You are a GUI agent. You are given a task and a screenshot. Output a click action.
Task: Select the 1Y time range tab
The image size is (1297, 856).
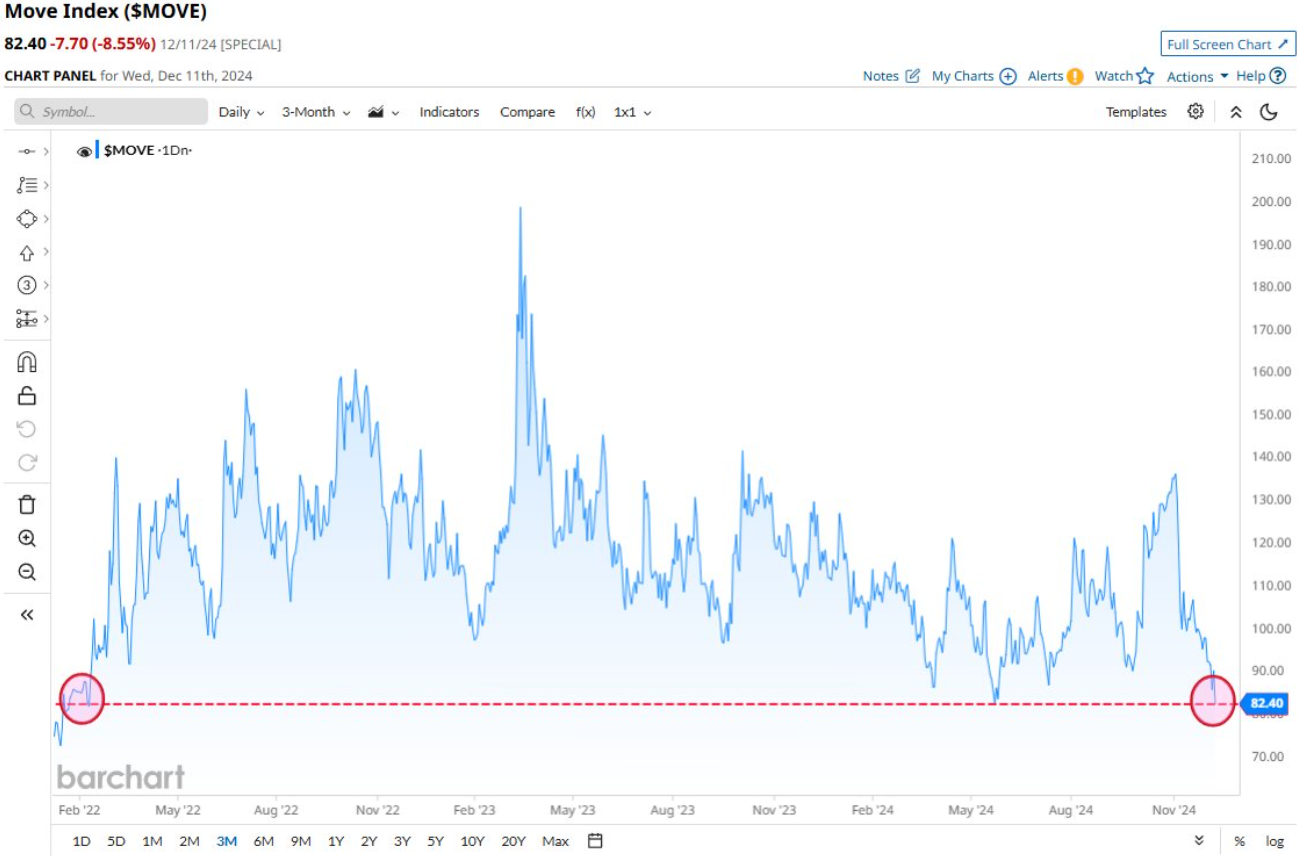336,841
